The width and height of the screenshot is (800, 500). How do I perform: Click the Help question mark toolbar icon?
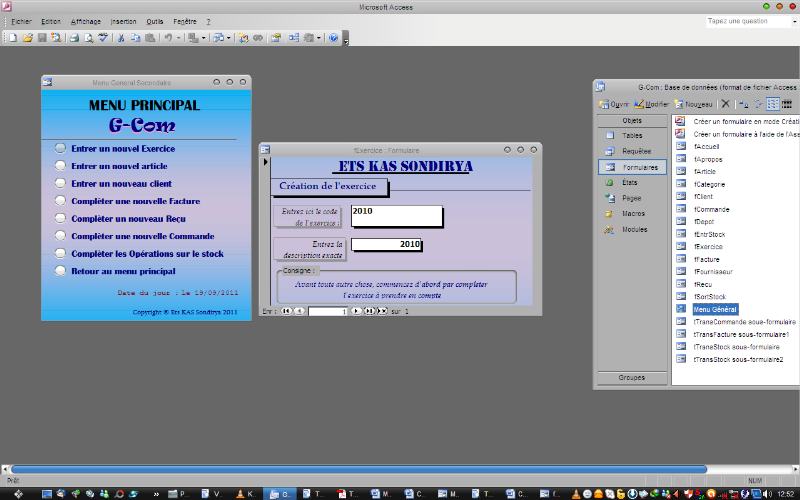click(x=333, y=38)
